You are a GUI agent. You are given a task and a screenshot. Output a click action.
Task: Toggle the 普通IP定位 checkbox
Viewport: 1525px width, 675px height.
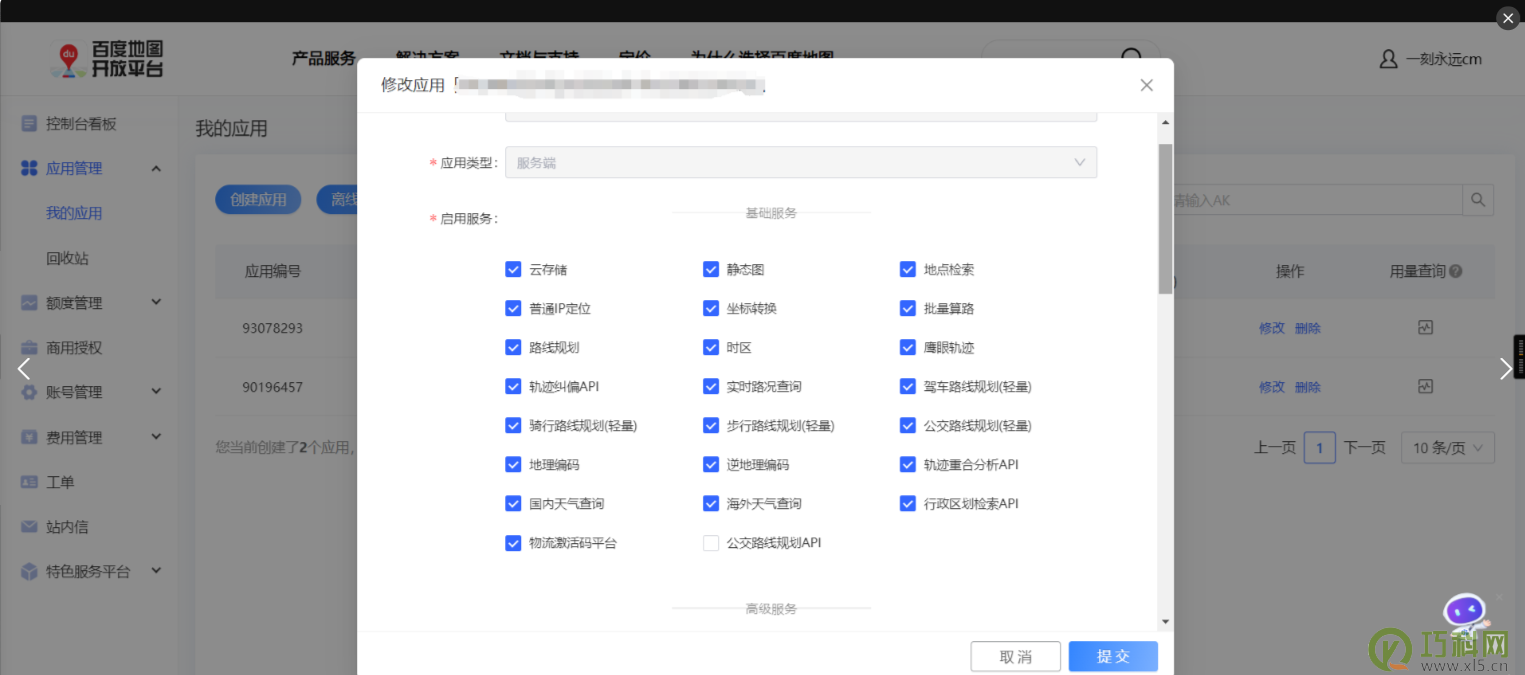[513, 308]
